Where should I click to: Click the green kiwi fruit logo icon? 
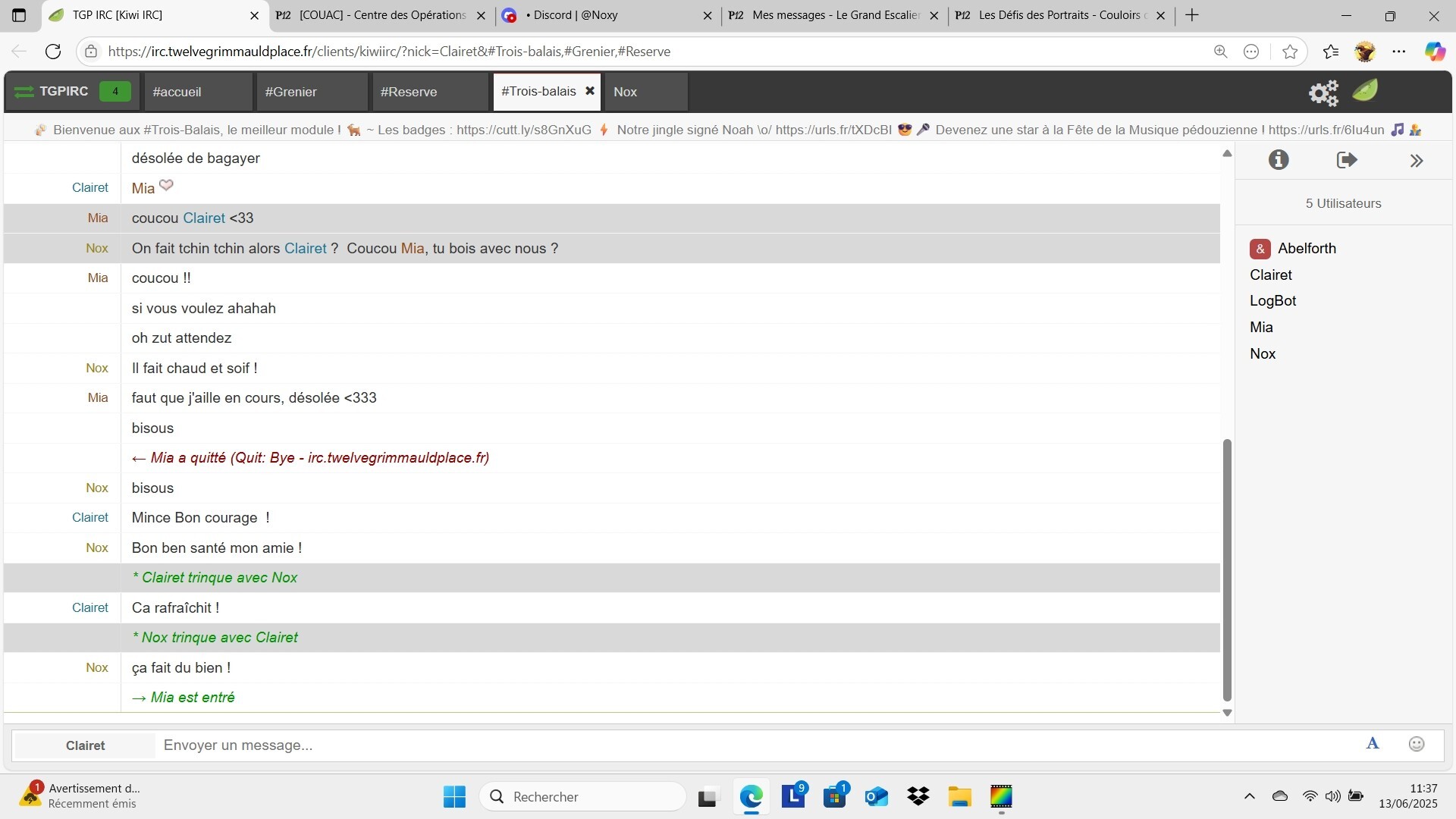pos(1365,91)
